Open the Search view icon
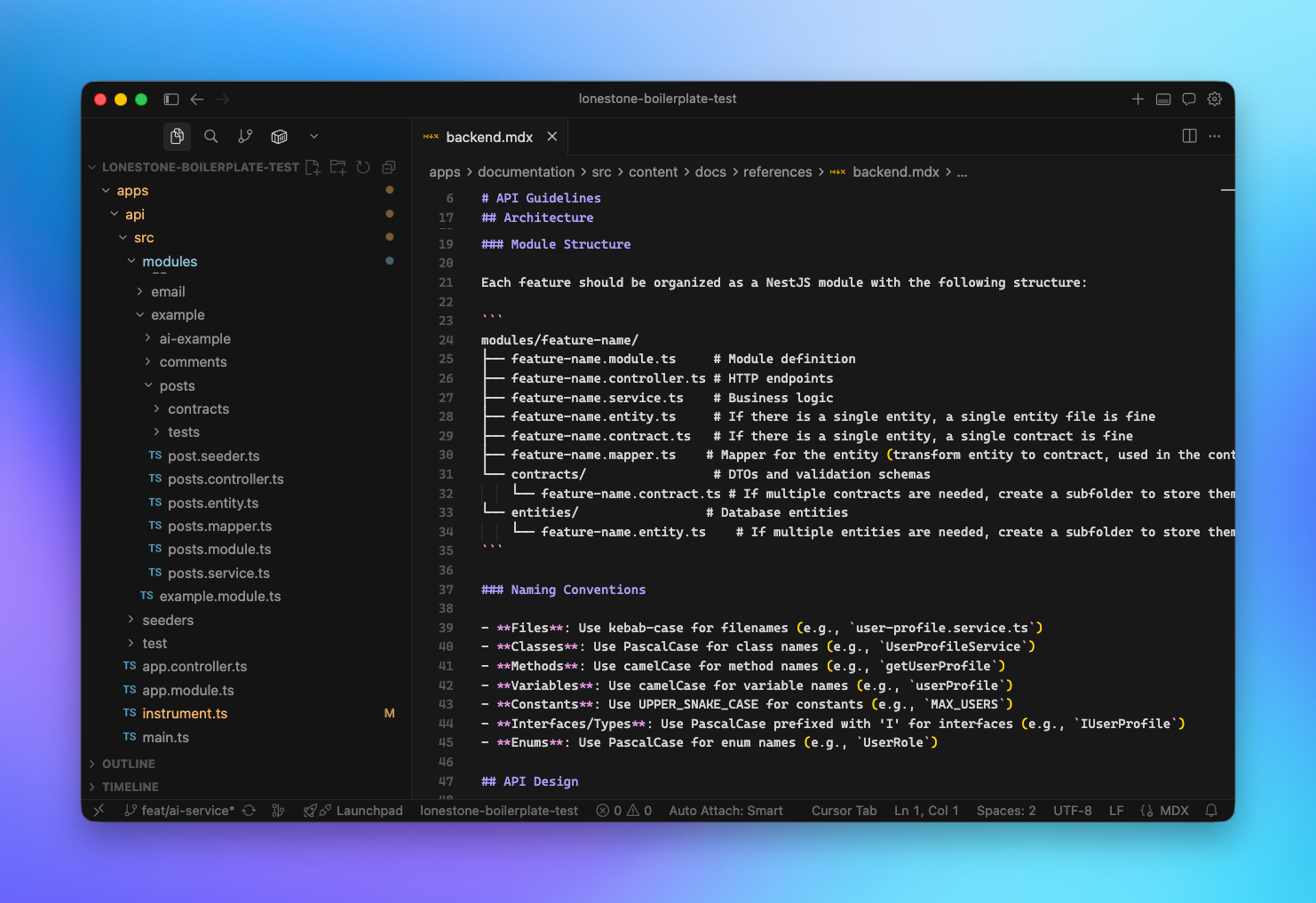Viewport: 1316px width, 903px height. pyautogui.click(x=210, y=136)
